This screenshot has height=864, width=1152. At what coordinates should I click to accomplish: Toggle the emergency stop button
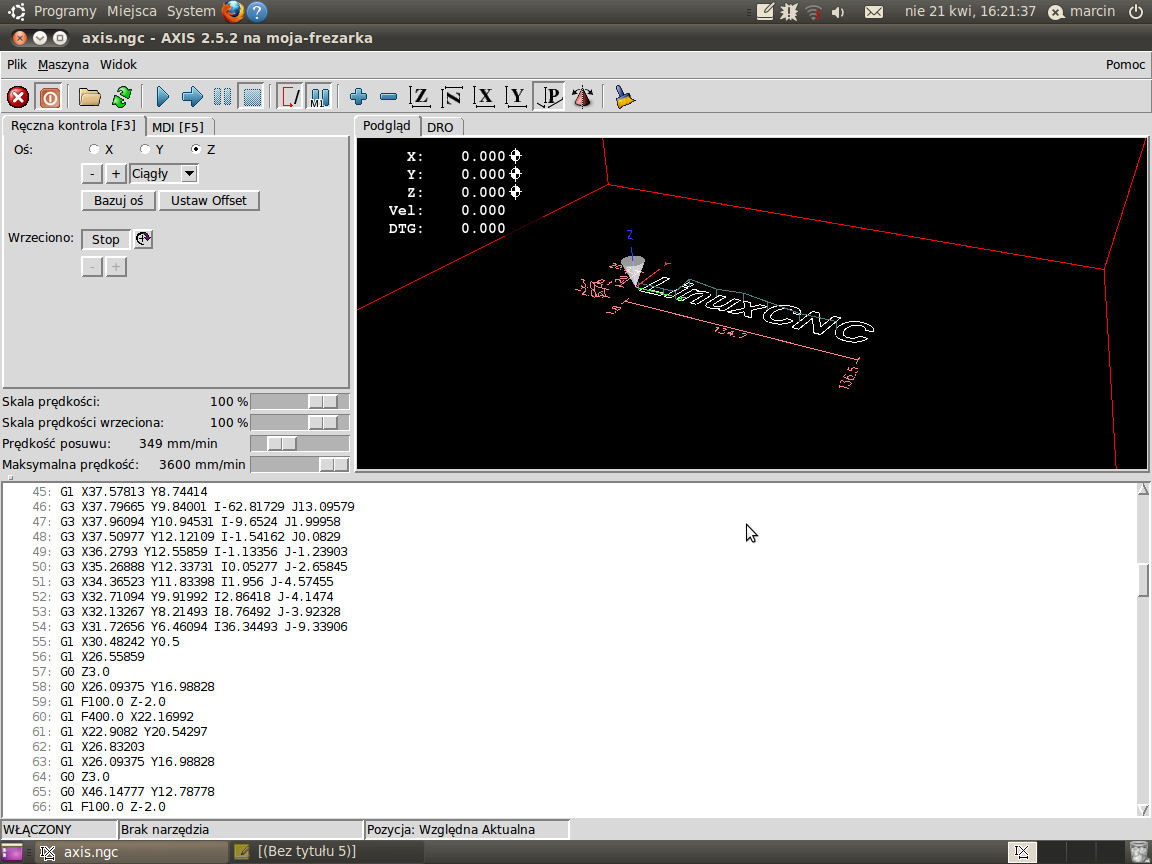click(18, 97)
